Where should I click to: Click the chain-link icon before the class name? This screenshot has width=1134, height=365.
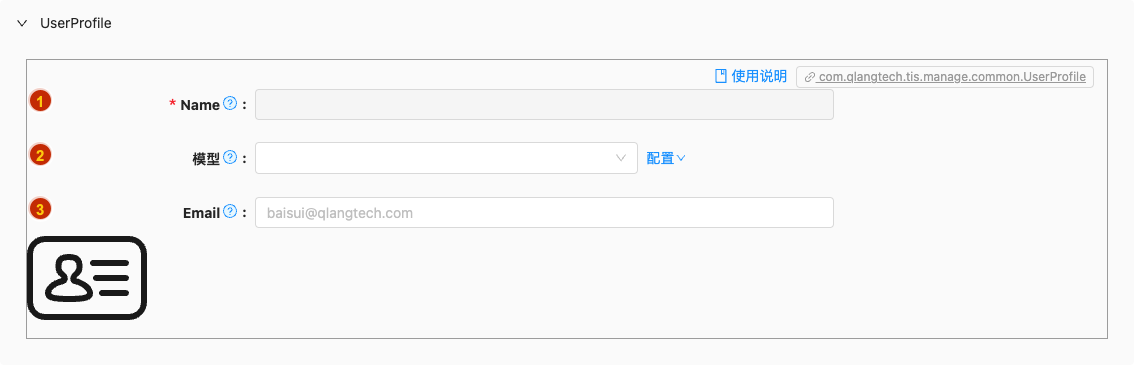(810, 77)
